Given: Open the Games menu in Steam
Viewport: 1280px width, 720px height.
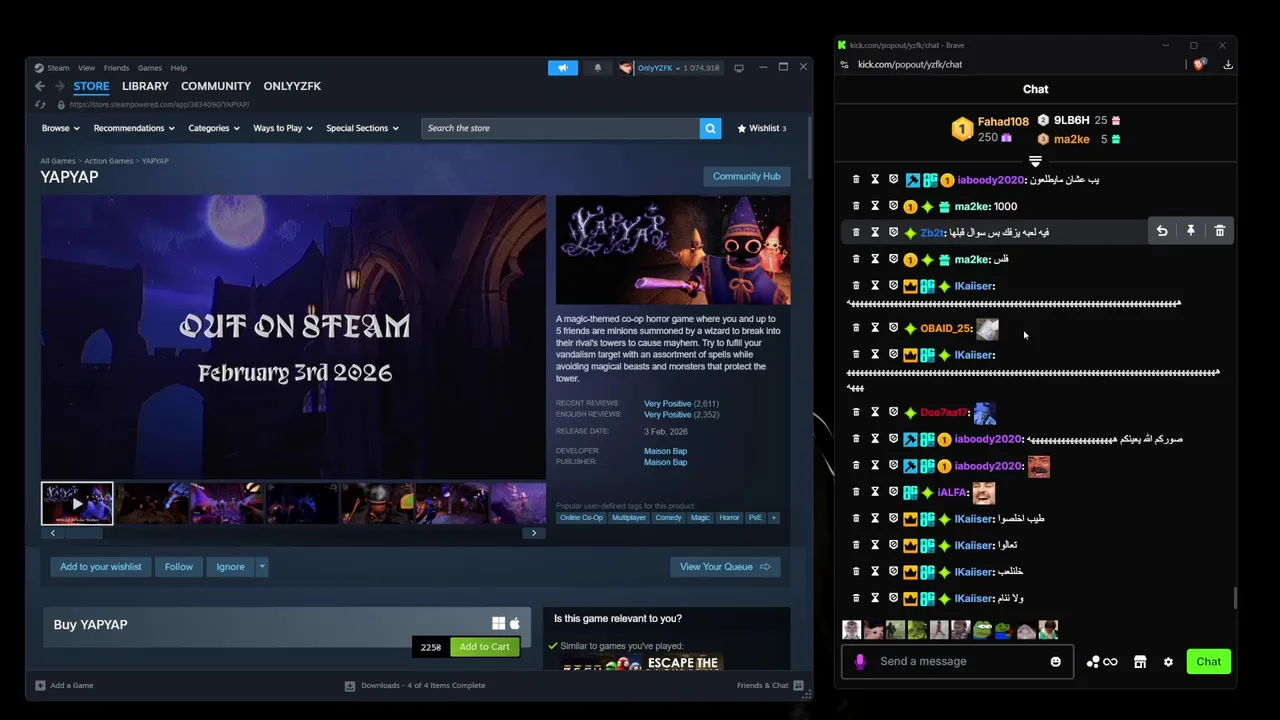Looking at the screenshot, I should coord(150,68).
